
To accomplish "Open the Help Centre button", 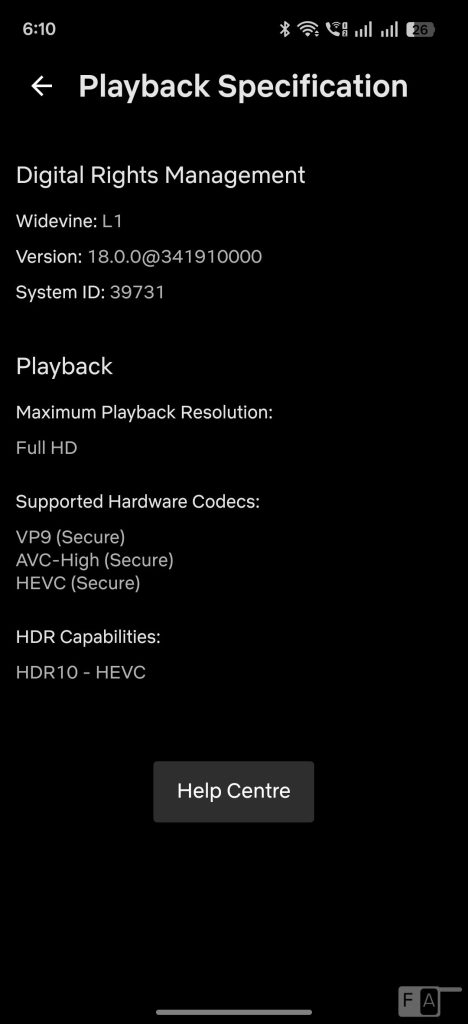I will point(234,792).
